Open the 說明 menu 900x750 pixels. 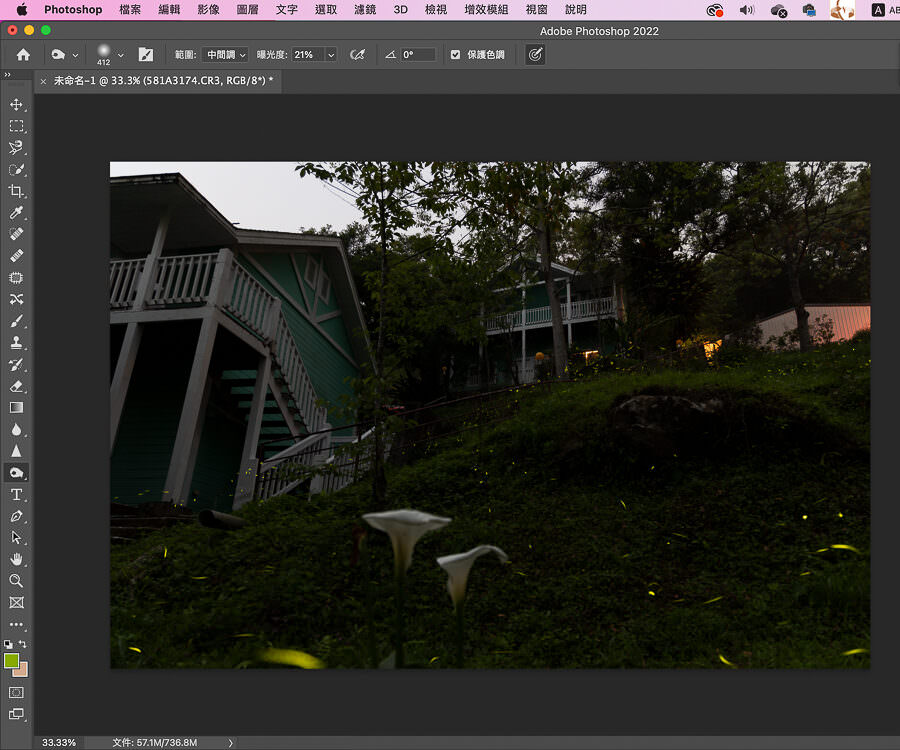576,10
